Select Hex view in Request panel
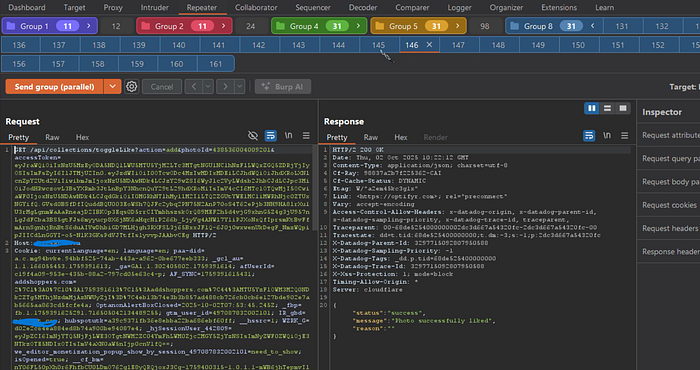 tap(82, 137)
